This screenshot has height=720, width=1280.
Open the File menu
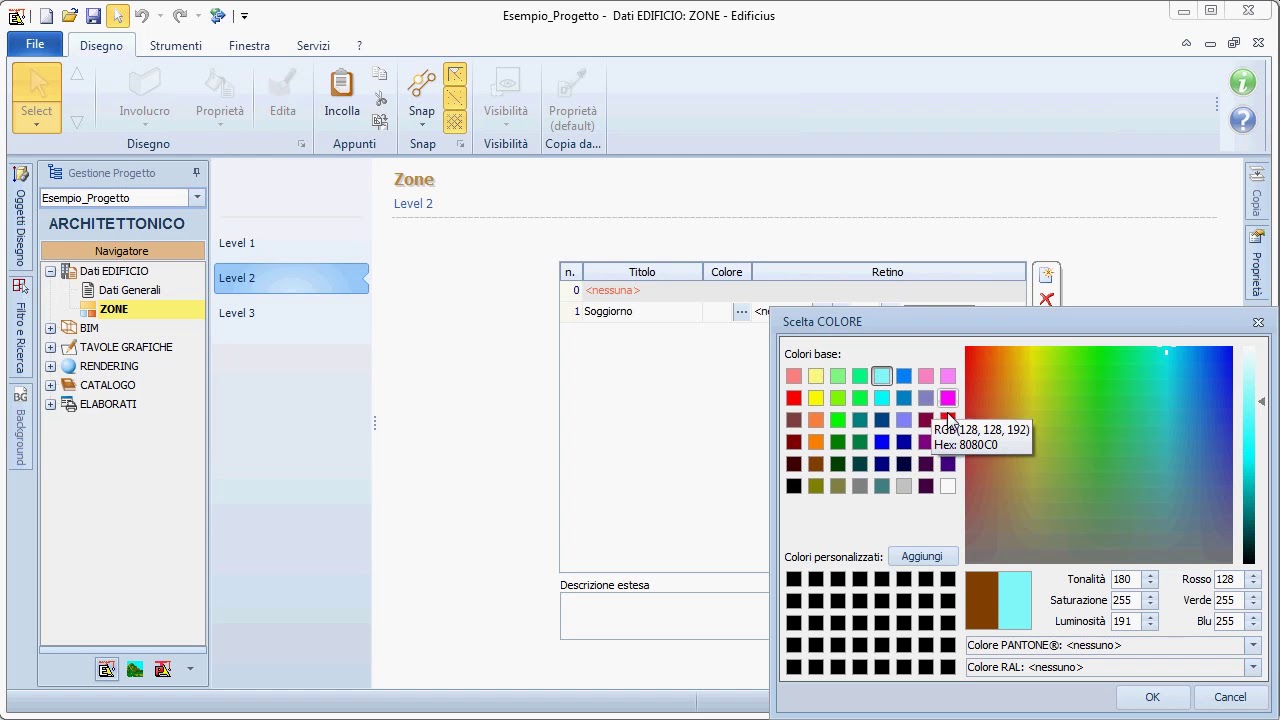pos(35,44)
